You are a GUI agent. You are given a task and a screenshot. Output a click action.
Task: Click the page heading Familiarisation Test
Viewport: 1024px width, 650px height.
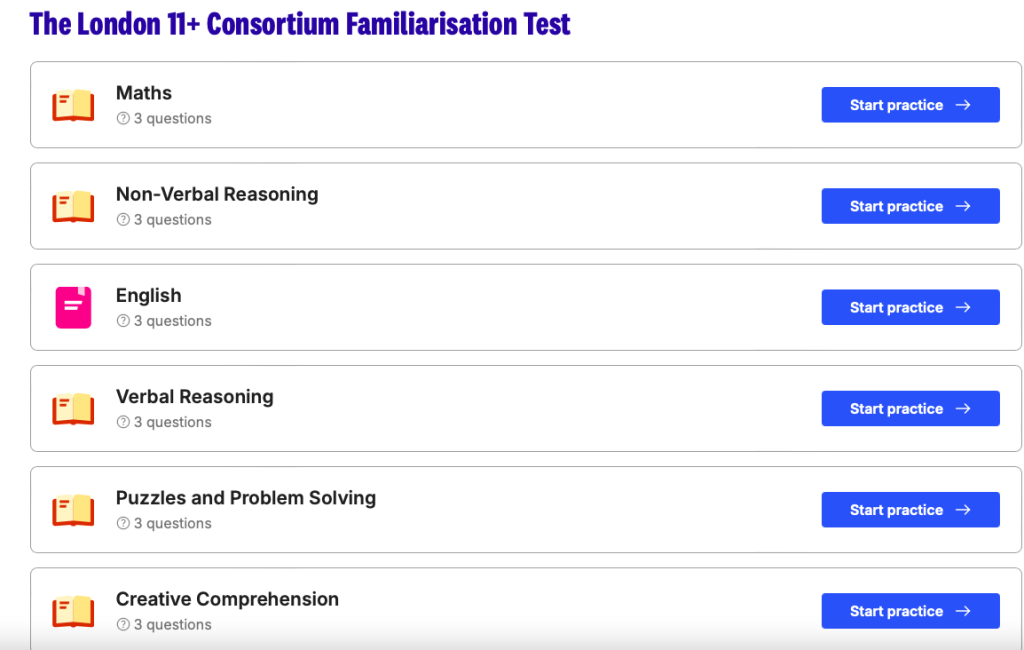pyautogui.click(x=300, y=23)
